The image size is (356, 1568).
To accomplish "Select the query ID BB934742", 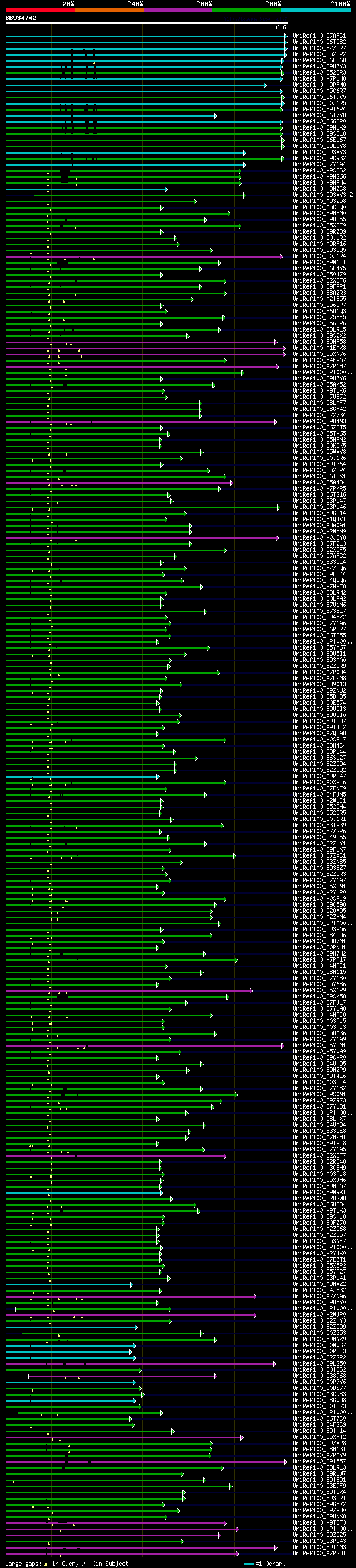I will [21, 18].
